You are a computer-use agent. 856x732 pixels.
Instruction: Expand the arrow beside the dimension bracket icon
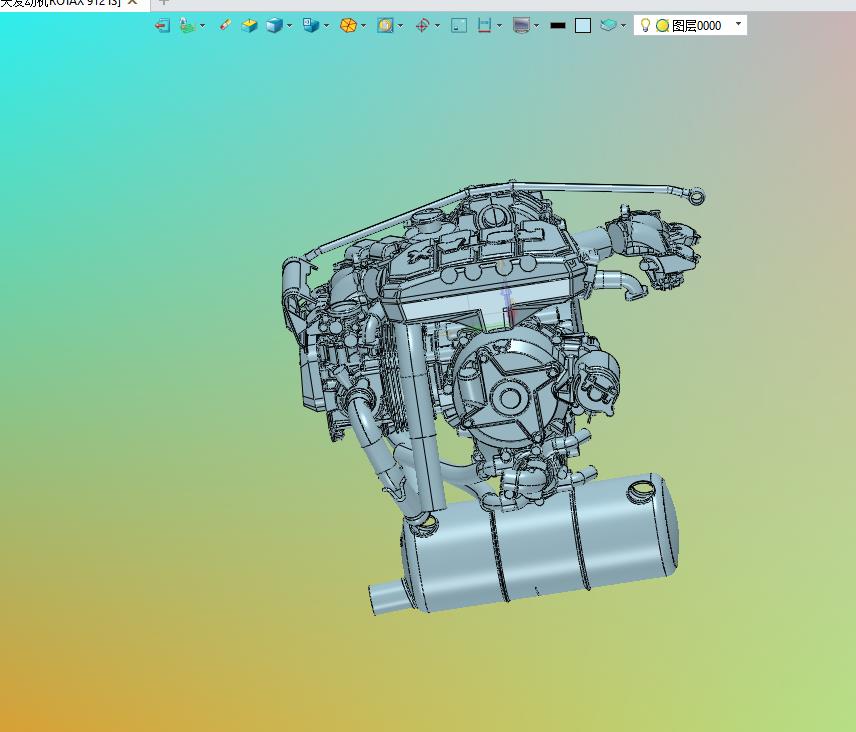[500, 25]
